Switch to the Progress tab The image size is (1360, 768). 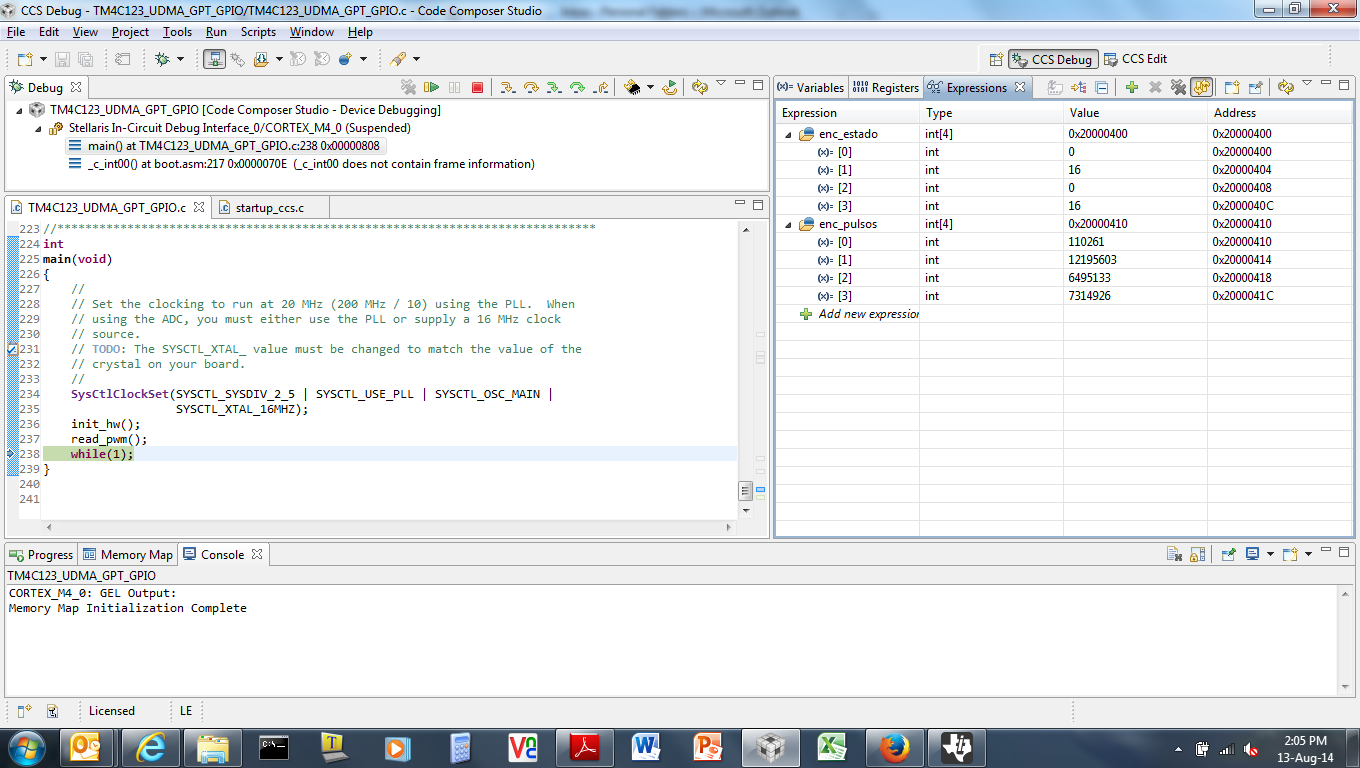click(x=41, y=555)
